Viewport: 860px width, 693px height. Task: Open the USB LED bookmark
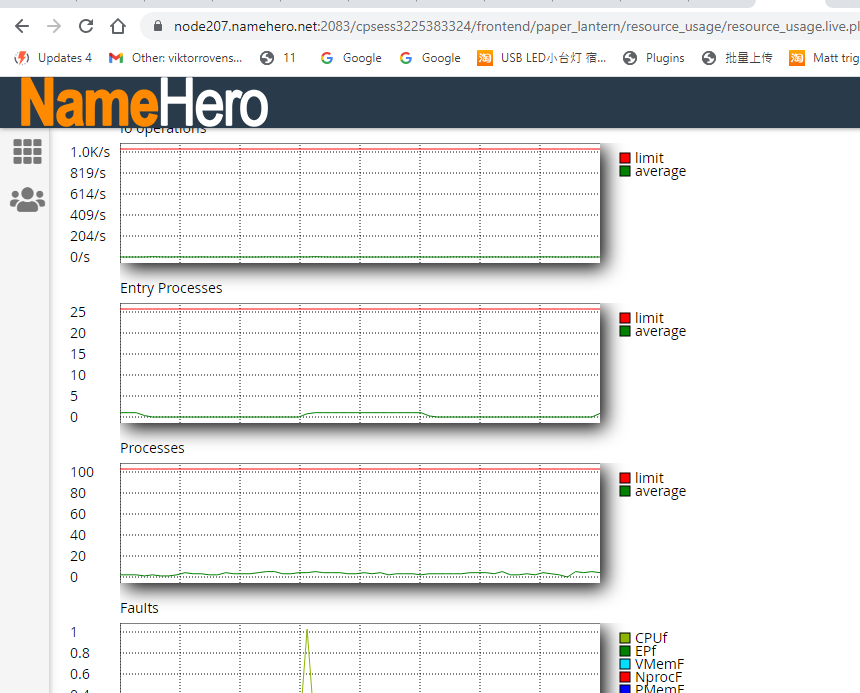pyautogui.click(x=542, y=58)
